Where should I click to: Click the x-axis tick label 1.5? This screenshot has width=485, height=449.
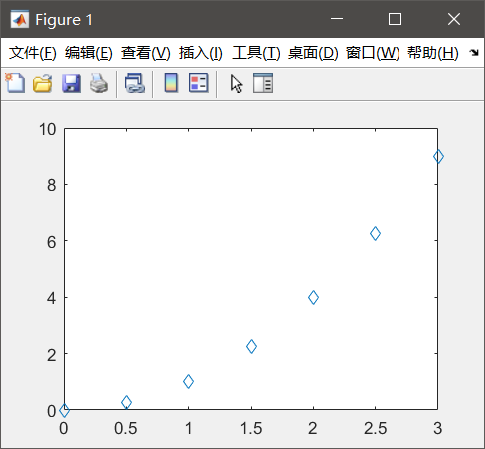[251, 429]
